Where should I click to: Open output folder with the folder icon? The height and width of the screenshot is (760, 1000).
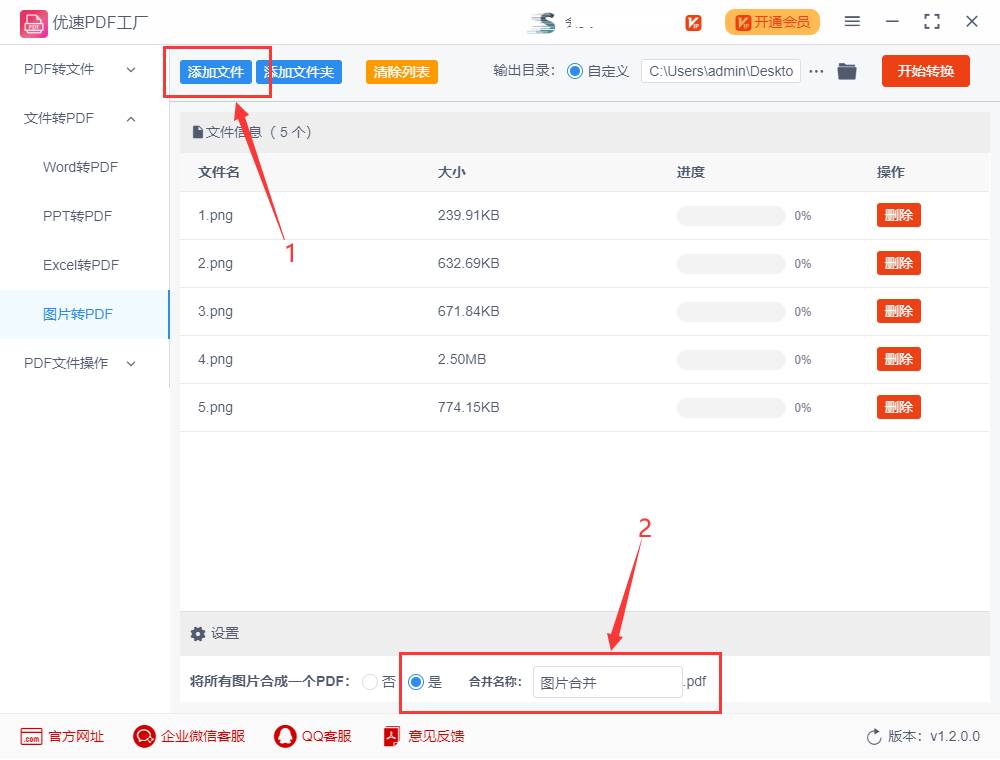coord(847,71)
